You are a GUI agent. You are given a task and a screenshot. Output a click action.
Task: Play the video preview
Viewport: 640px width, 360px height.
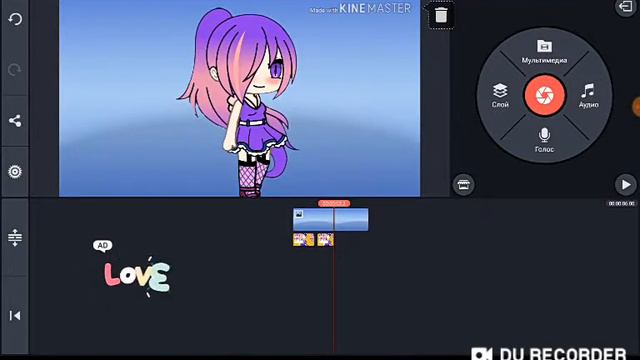[626, 185]
